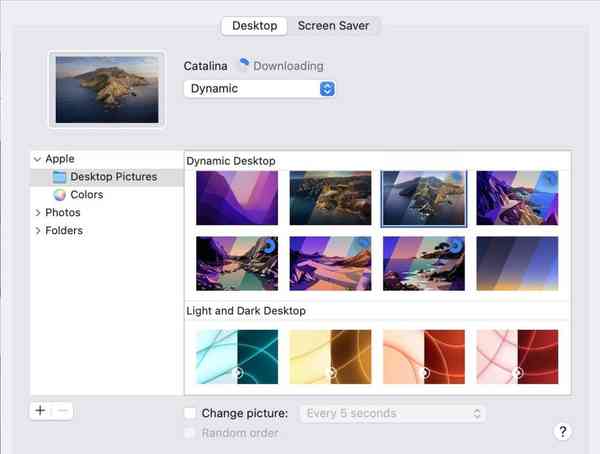Click the play icon on teal wallpaper
Viewport: 600px width, 454px height.
coord(237,372)
